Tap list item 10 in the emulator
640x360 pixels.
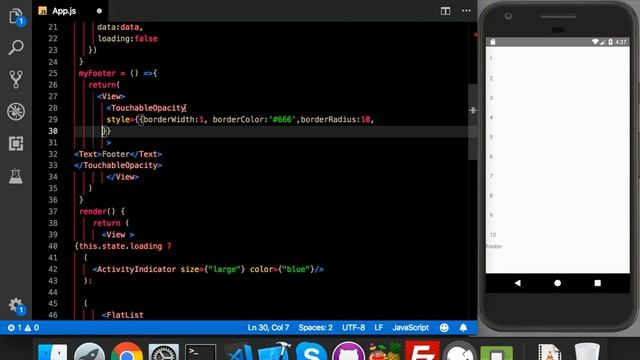pyautogui.click(x=493, y=235)
